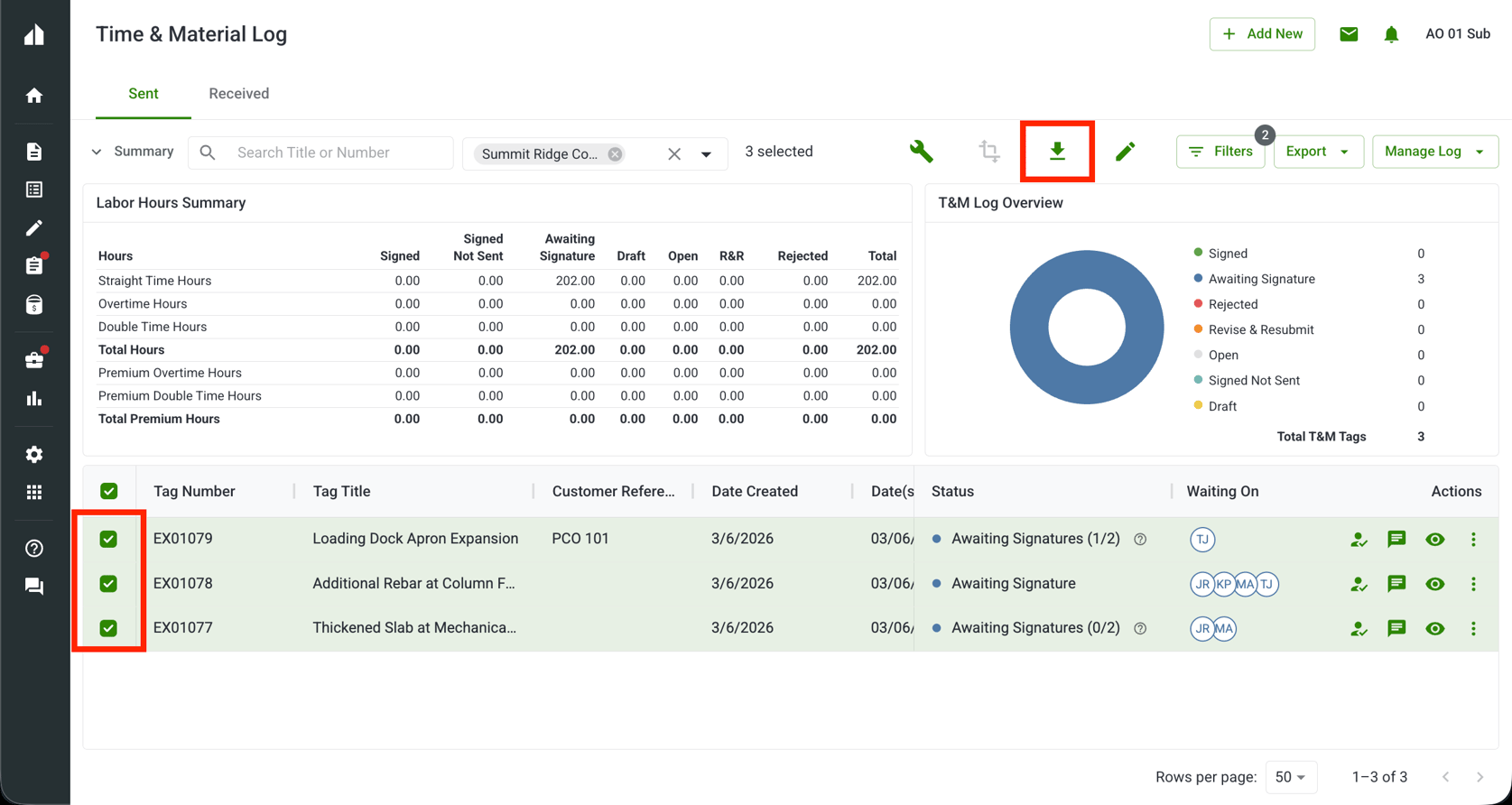The image size is (1512, 805).
Task: Click the Awaiting Signatures (1/2) help icon
Action: (x=1140, y=540)
